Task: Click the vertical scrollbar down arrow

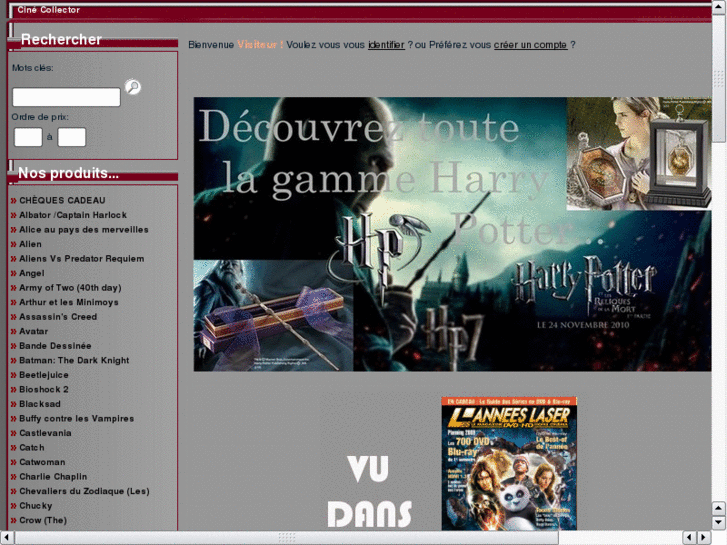Action: (x=719, y=522)
